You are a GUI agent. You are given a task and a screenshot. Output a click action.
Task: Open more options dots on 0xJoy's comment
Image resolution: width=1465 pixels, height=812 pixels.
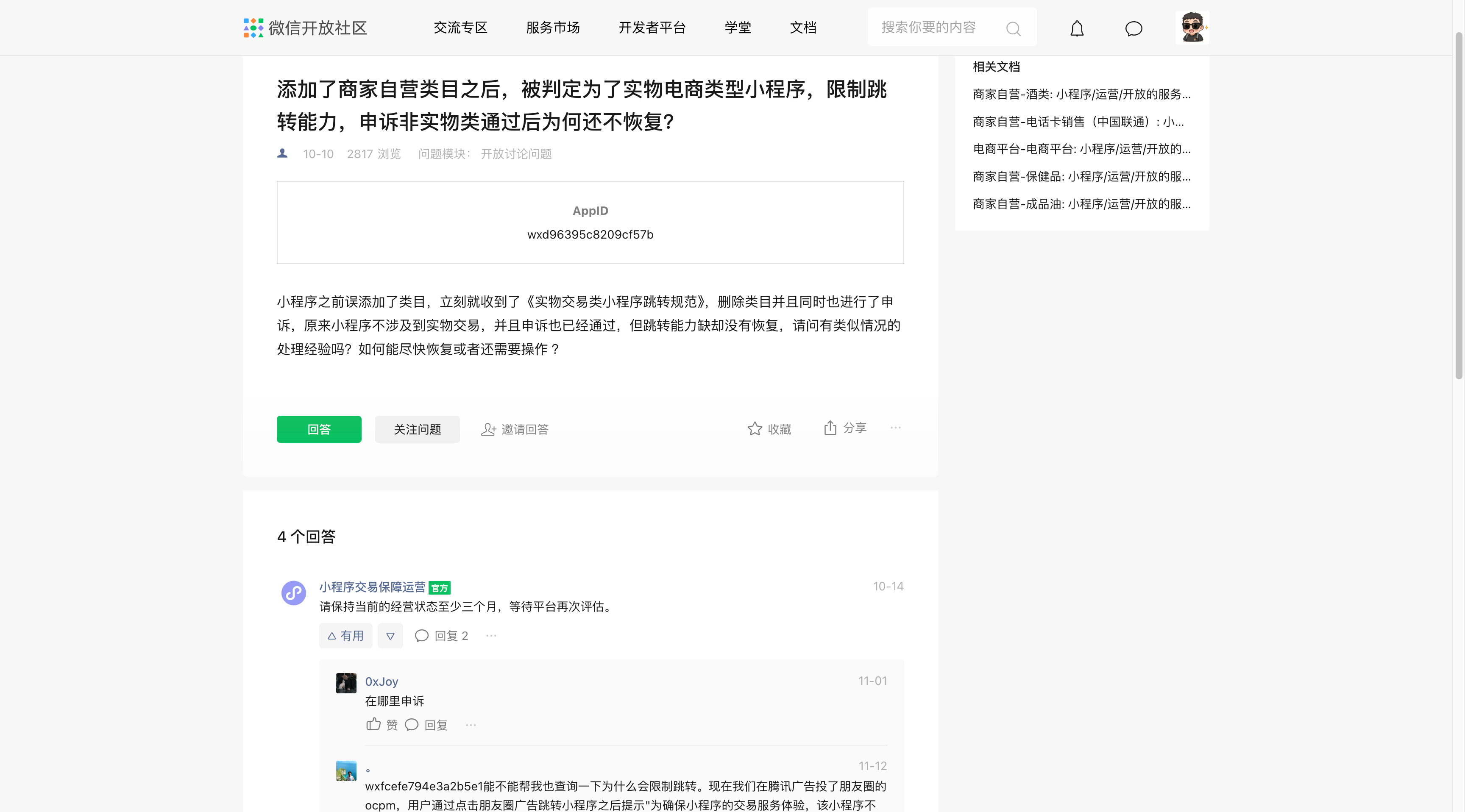tap(471, 724)
